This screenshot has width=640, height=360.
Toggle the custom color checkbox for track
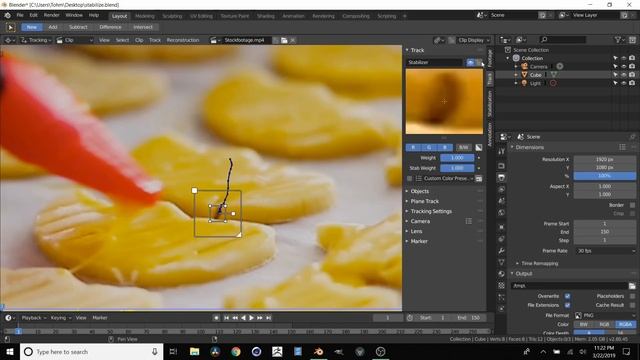(410, 179)
